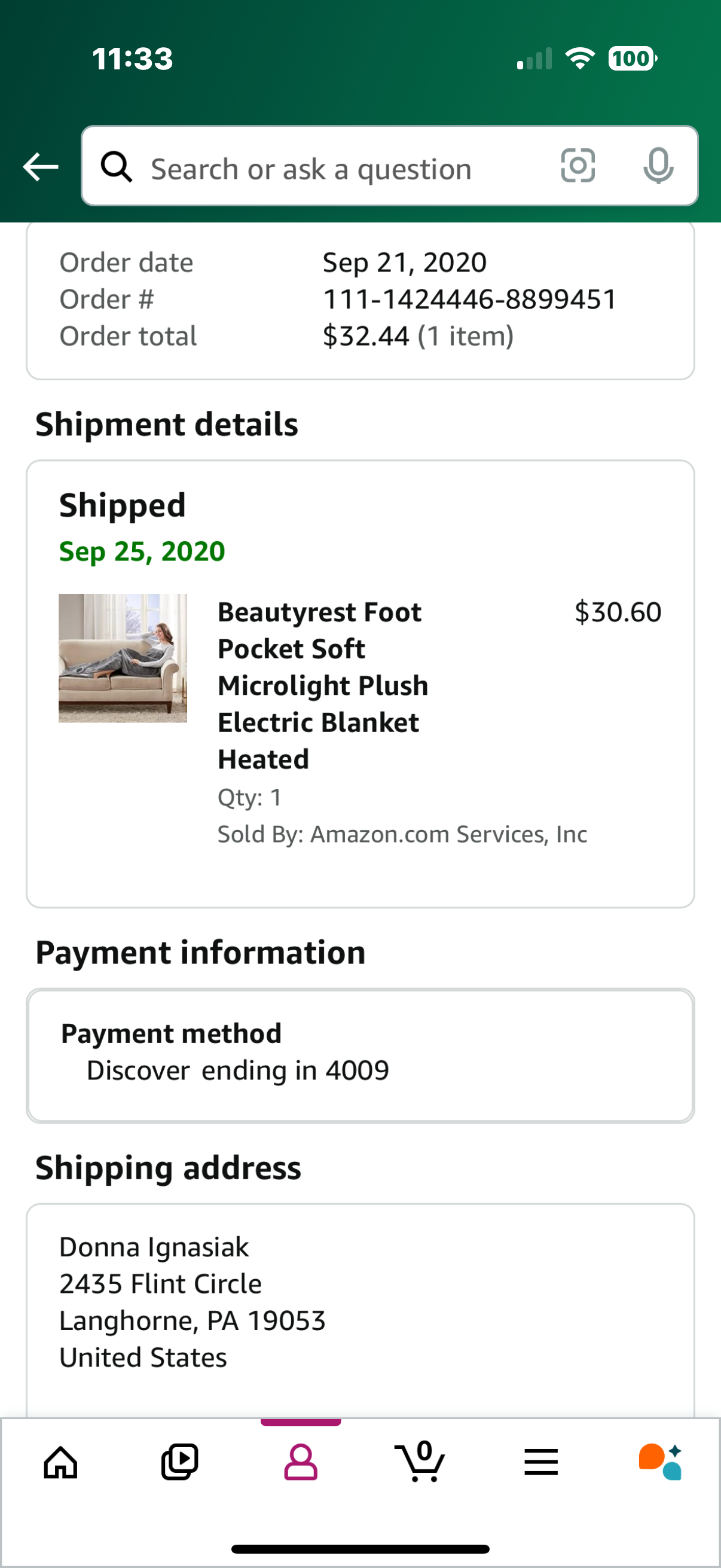Open Beautyrest Foot Pocket blanket title link
Image resolution: width=721 pixels, height=1568 pixels.
click(323, 685)
